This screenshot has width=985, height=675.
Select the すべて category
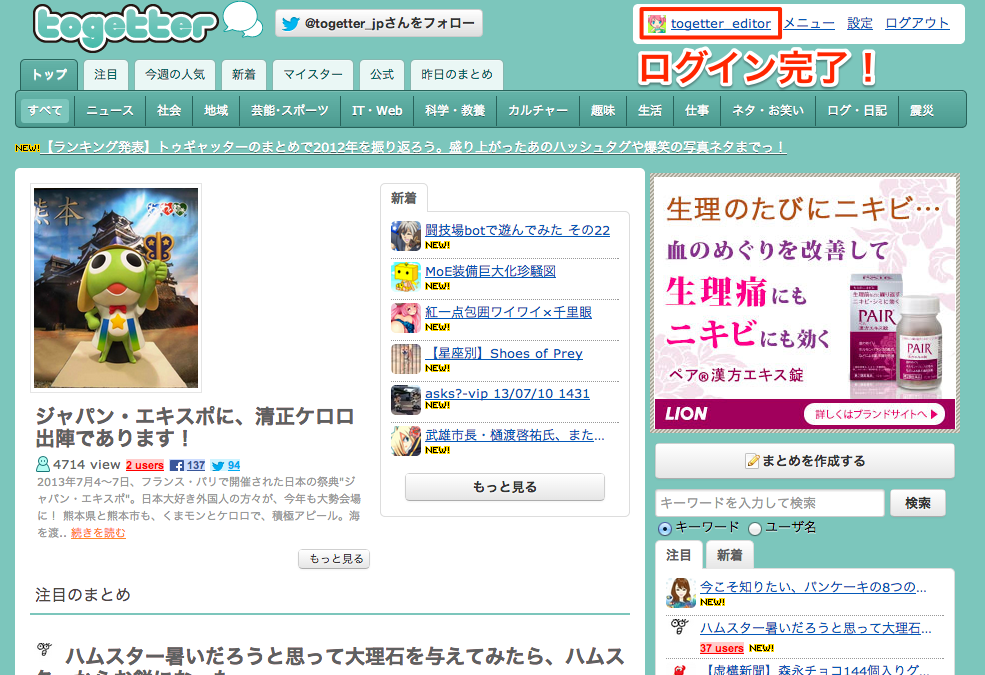pyautogui.click(x=45, y=111)
